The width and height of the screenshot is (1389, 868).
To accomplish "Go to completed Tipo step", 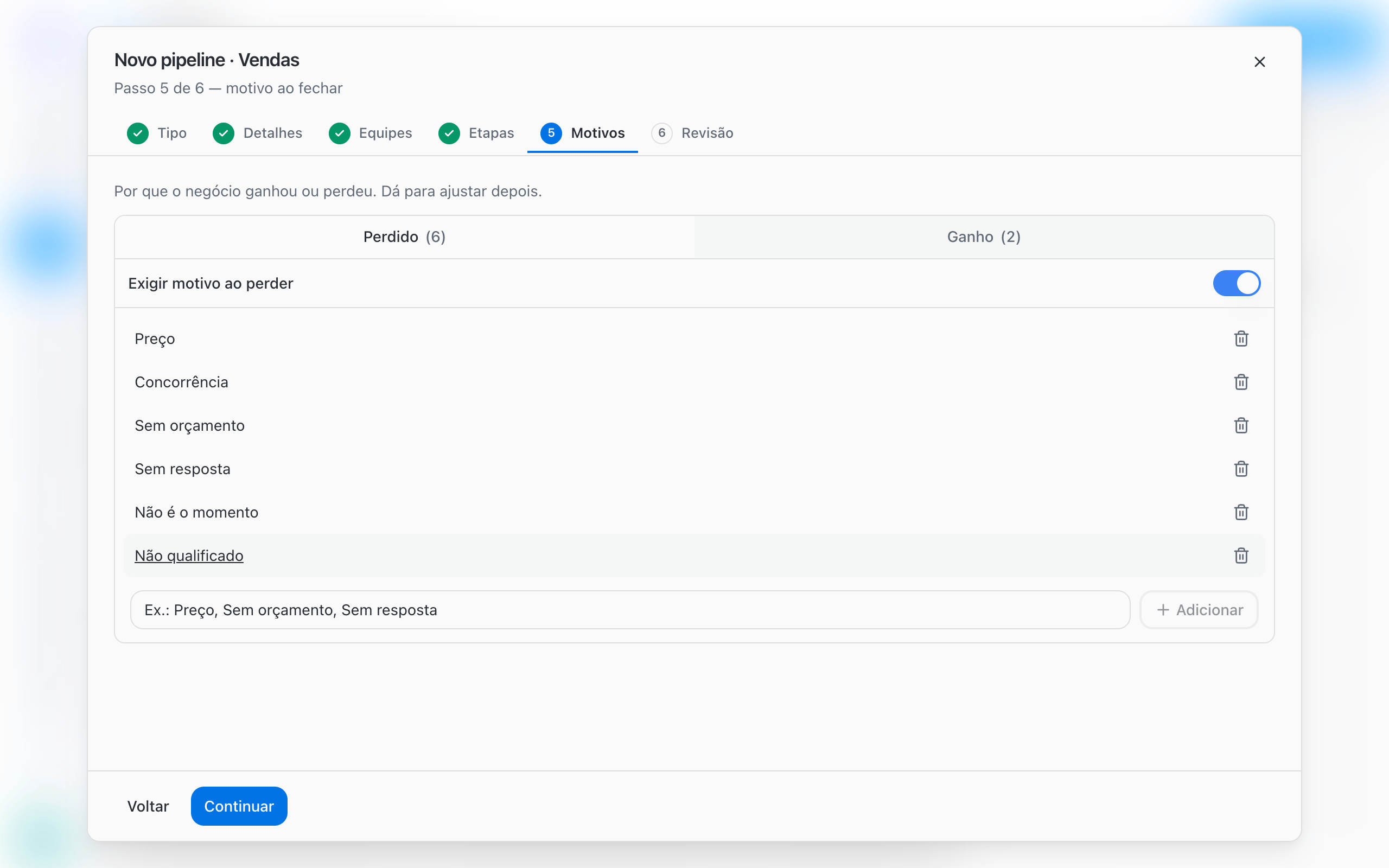I will coord(157,133).
